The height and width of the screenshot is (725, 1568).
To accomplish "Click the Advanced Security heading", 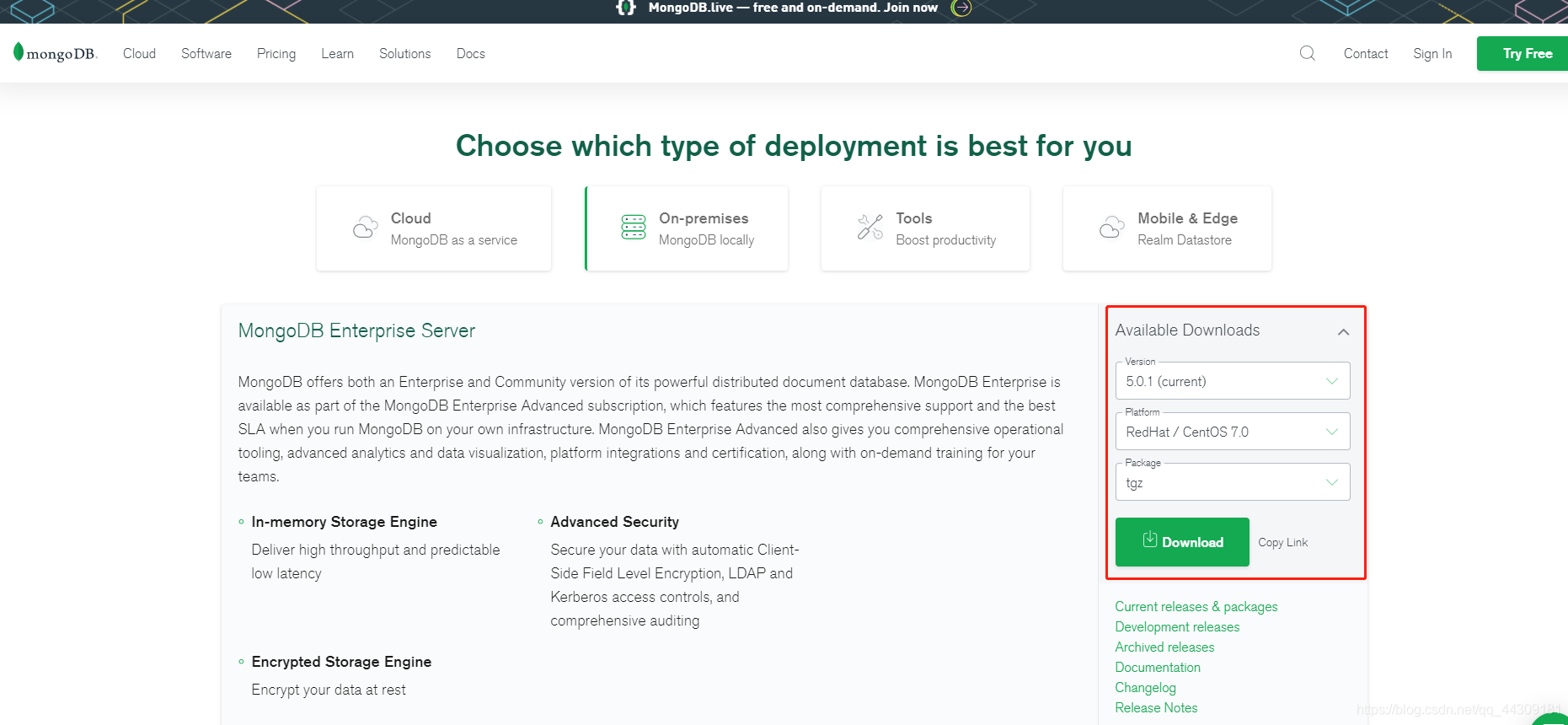I will click(x=614, y=522).
